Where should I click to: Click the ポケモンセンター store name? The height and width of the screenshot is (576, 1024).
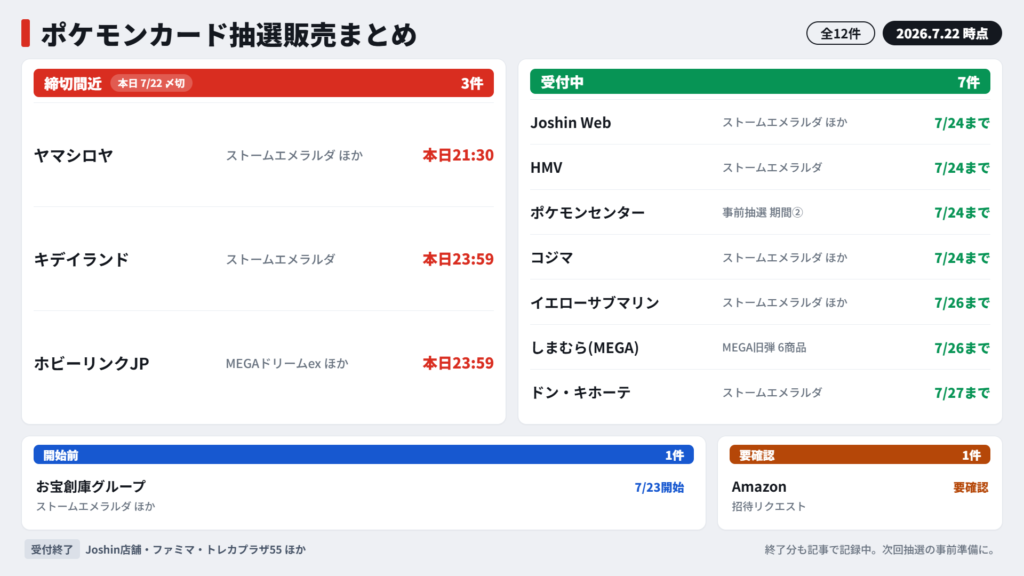pyautogui.click(x=588, y=212)
